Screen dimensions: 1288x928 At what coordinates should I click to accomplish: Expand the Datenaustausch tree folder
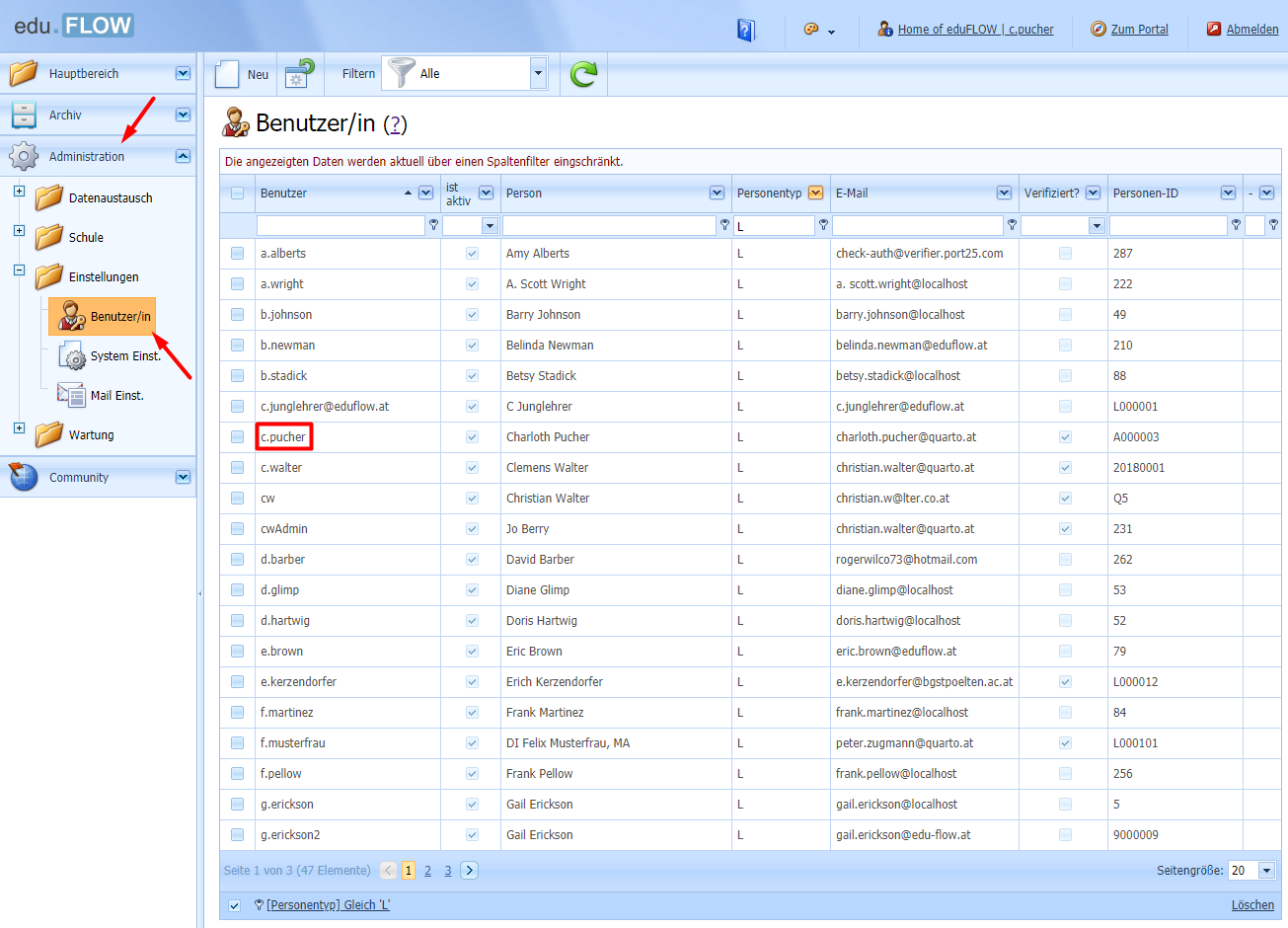[x=19, y=192]
